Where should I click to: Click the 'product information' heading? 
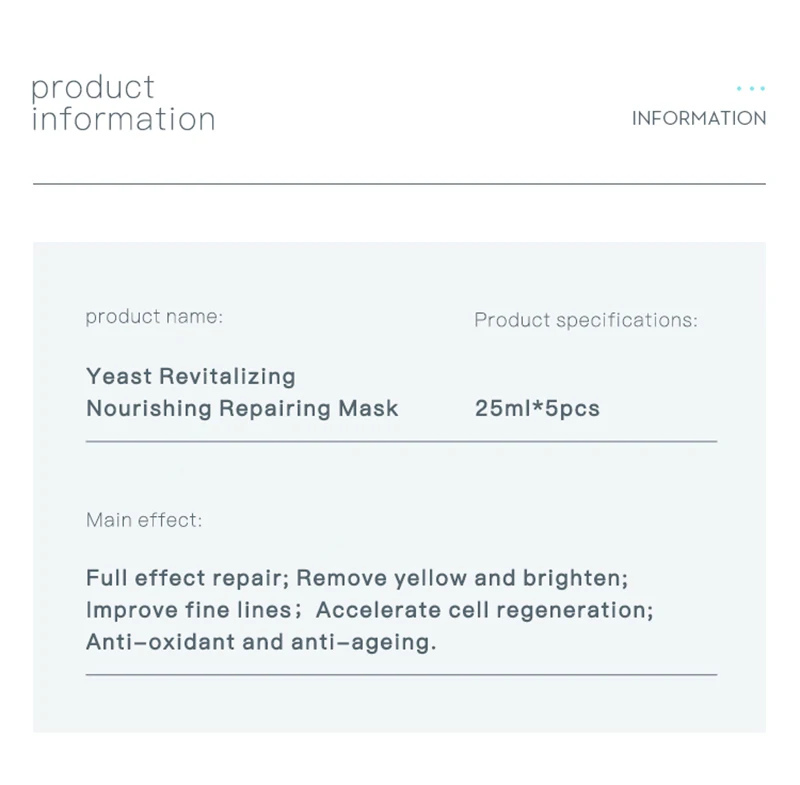pos(123,103)
